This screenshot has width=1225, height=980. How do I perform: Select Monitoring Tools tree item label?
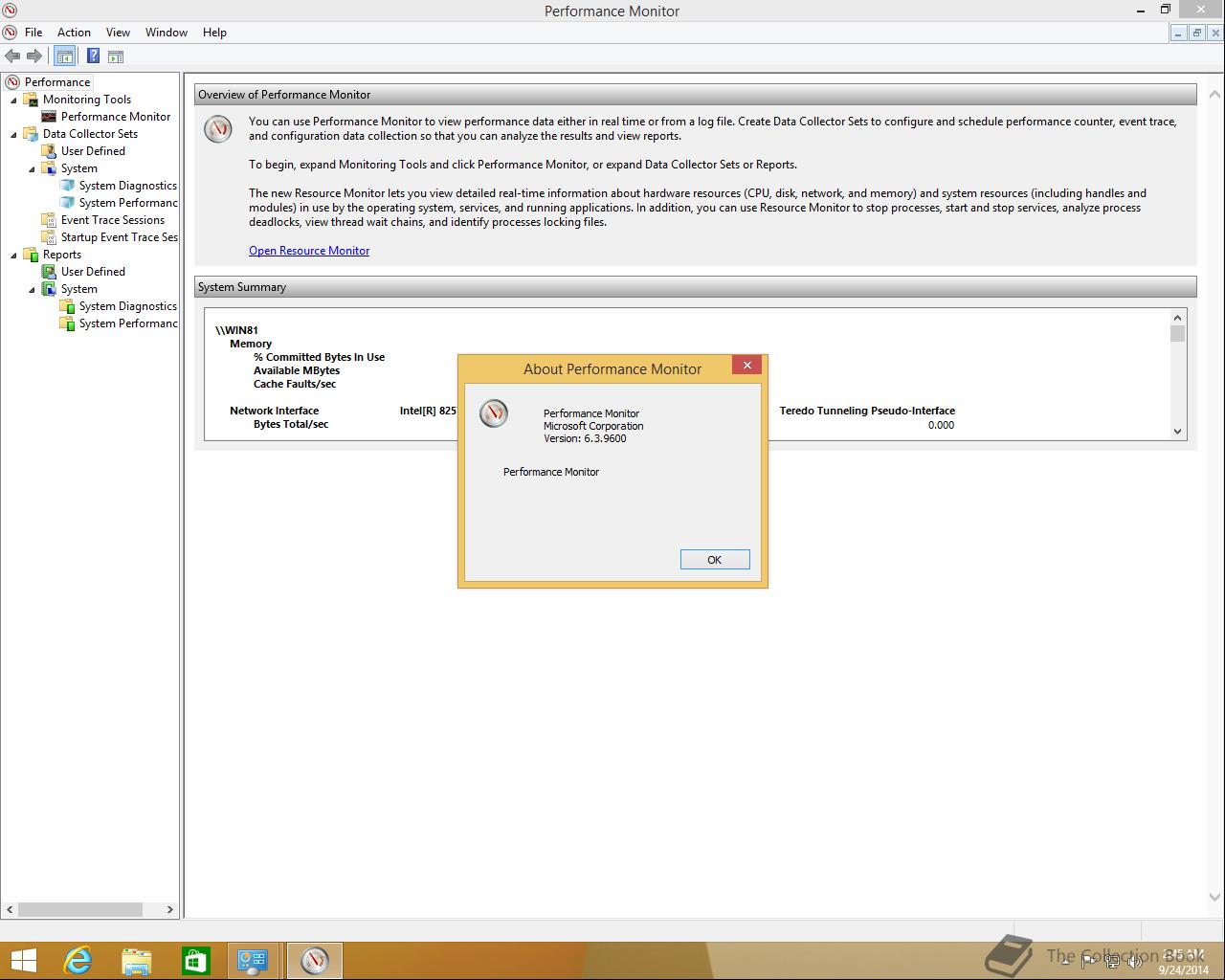click(87, 100)
